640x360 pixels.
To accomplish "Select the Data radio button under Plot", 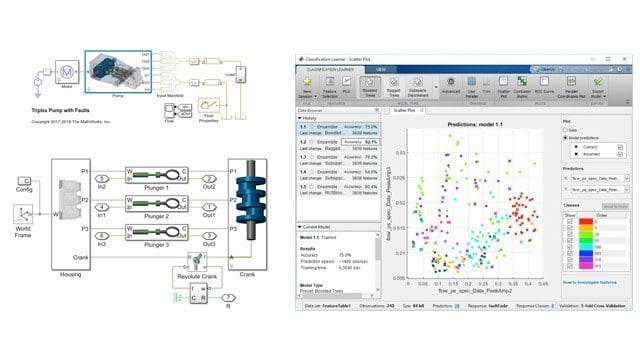I will pos(566,130).
